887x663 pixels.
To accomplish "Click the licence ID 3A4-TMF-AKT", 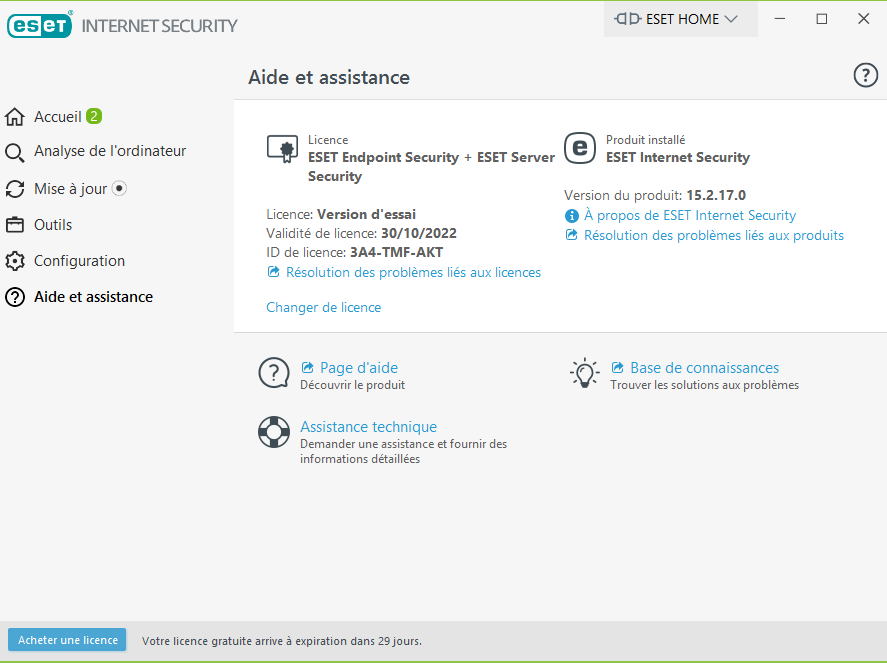I will (397, 252).
